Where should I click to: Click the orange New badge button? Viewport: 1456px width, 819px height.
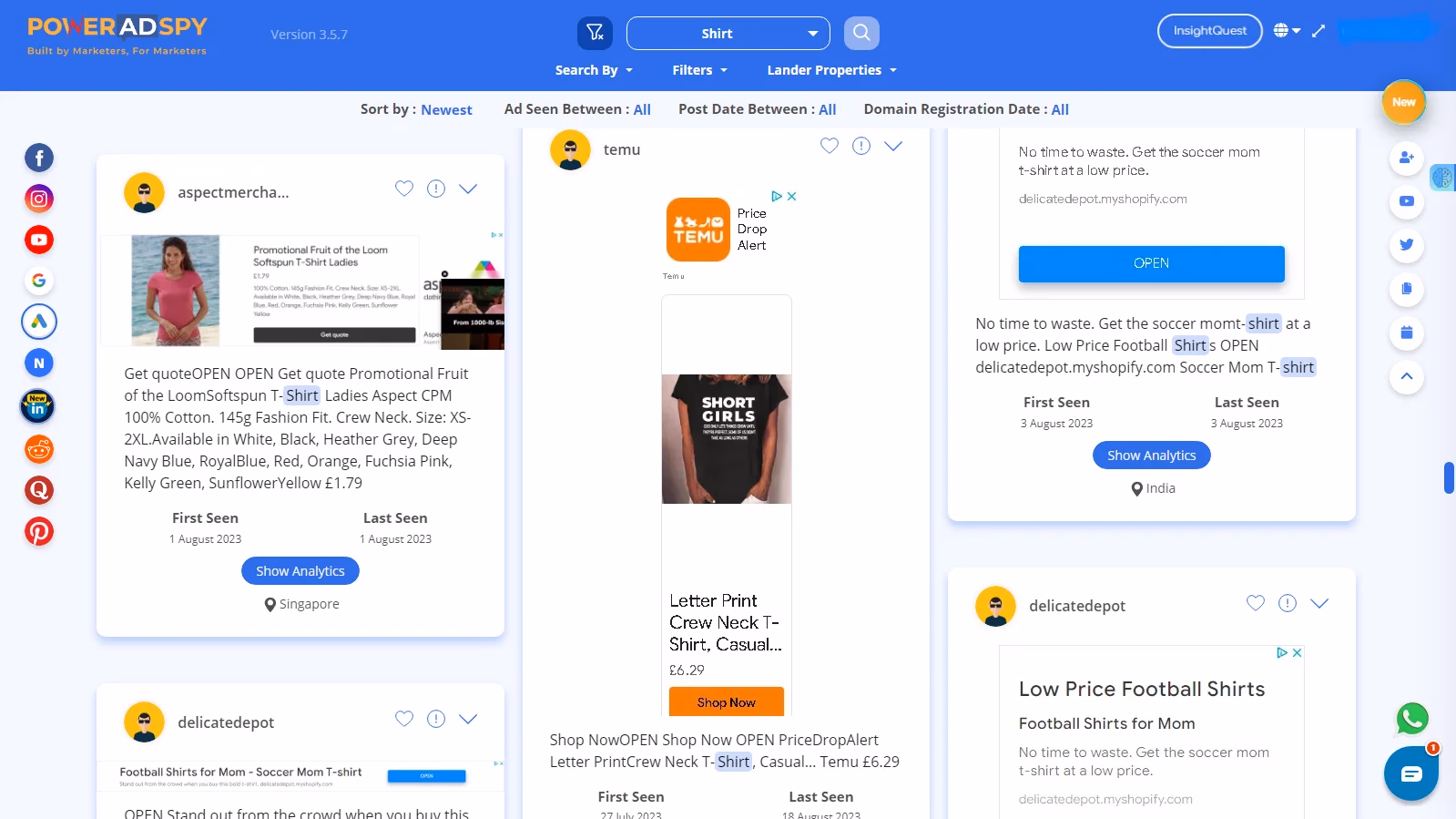1403,102
